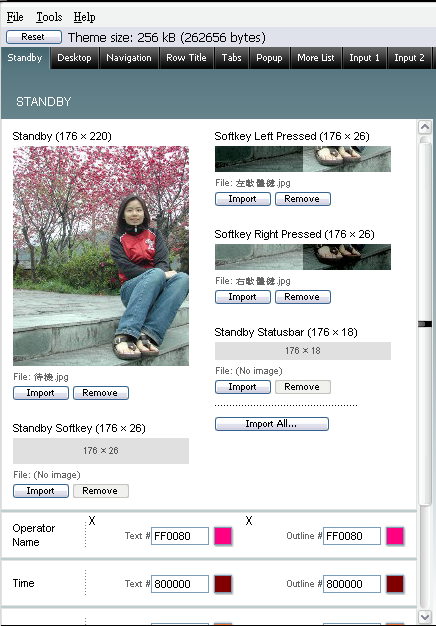Viewport: 436px width, 626px height.
Task: Open the Row Title tab
Action: pyautogui.click(x=186, y=58)
